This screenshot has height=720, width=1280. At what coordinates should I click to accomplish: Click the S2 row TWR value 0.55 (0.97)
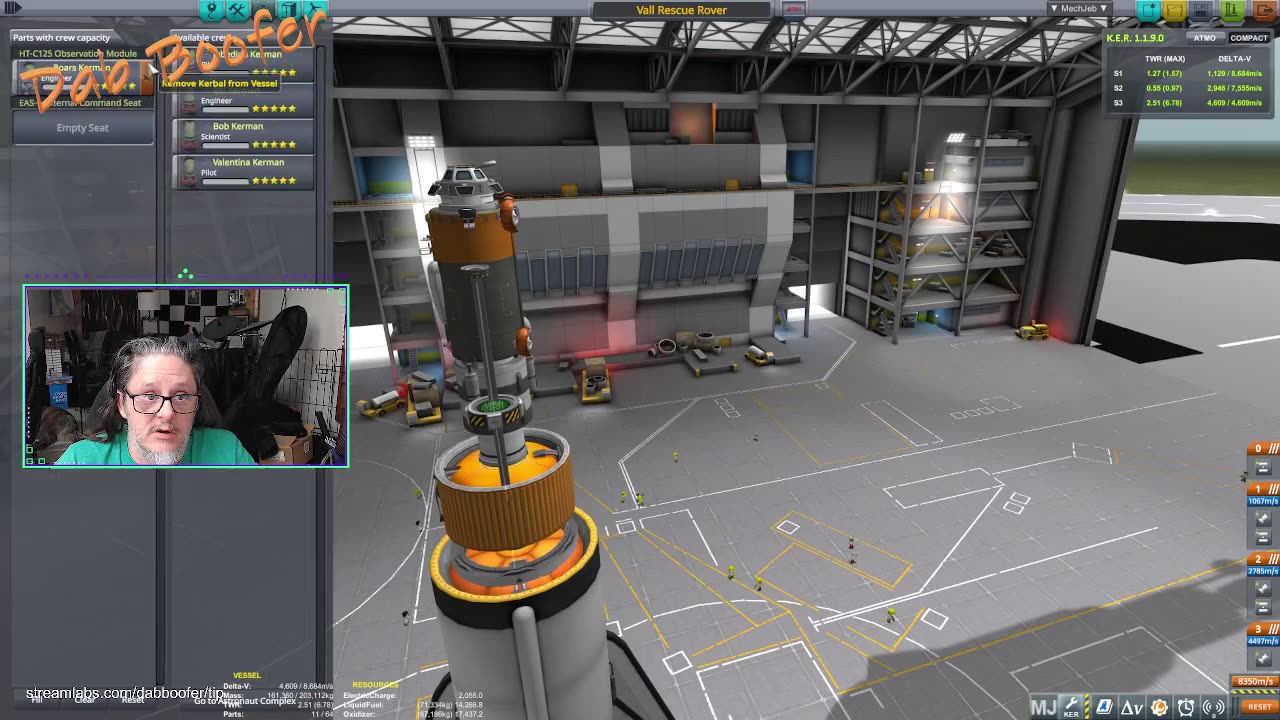1164,88
